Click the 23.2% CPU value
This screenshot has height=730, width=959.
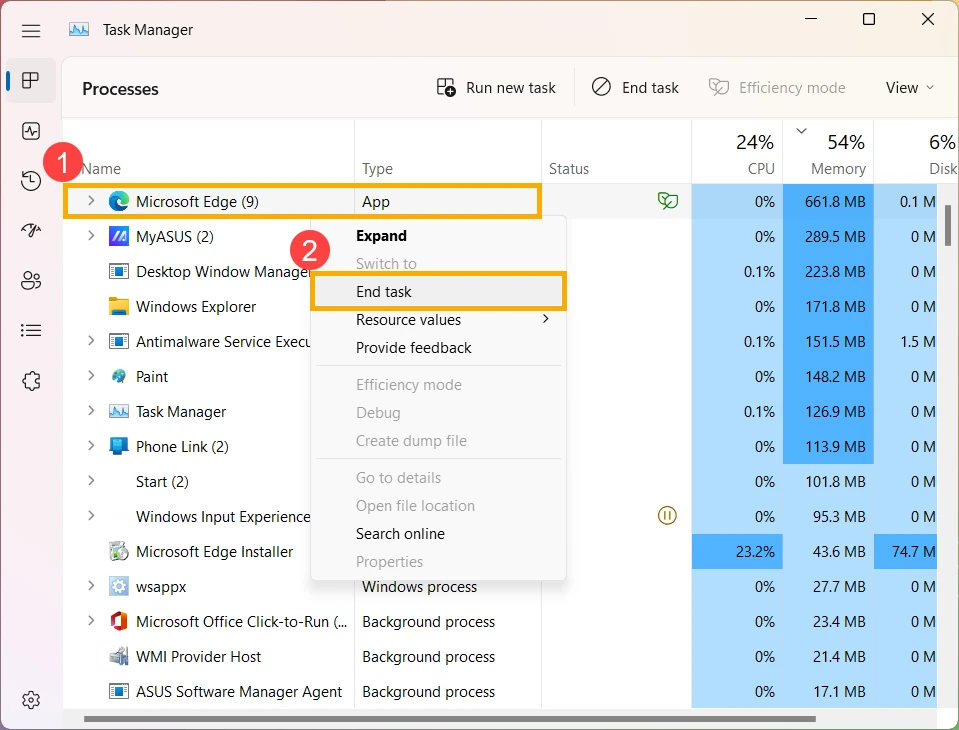pyautogui.click(x=755, y=551)
